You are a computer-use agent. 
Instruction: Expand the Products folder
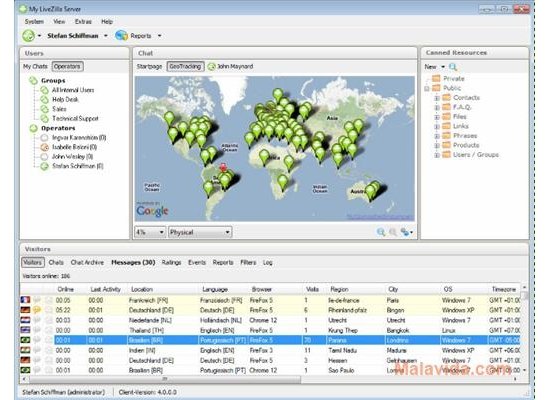(437, 146)
